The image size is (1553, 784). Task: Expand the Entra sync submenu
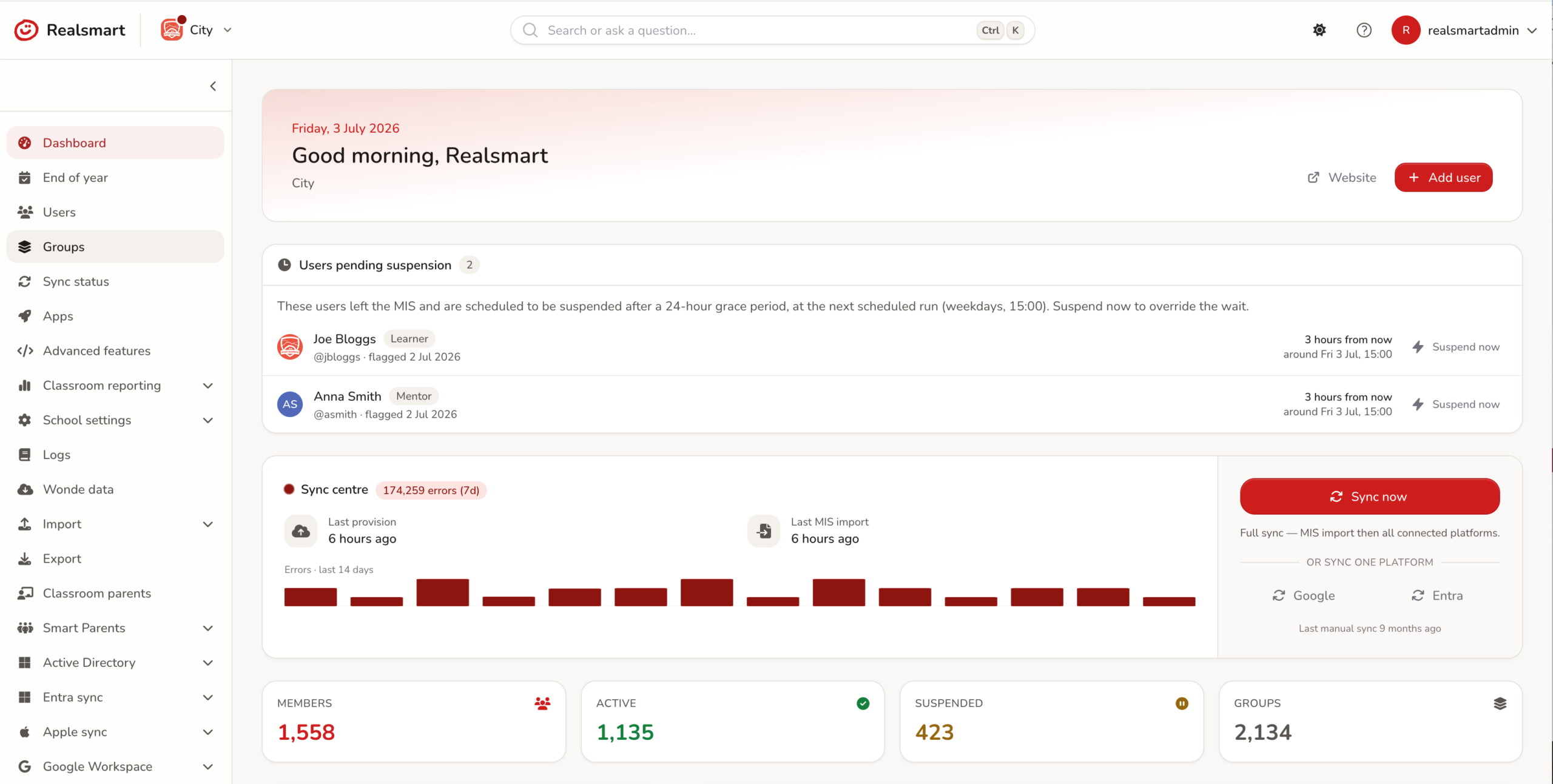point(208,697)
